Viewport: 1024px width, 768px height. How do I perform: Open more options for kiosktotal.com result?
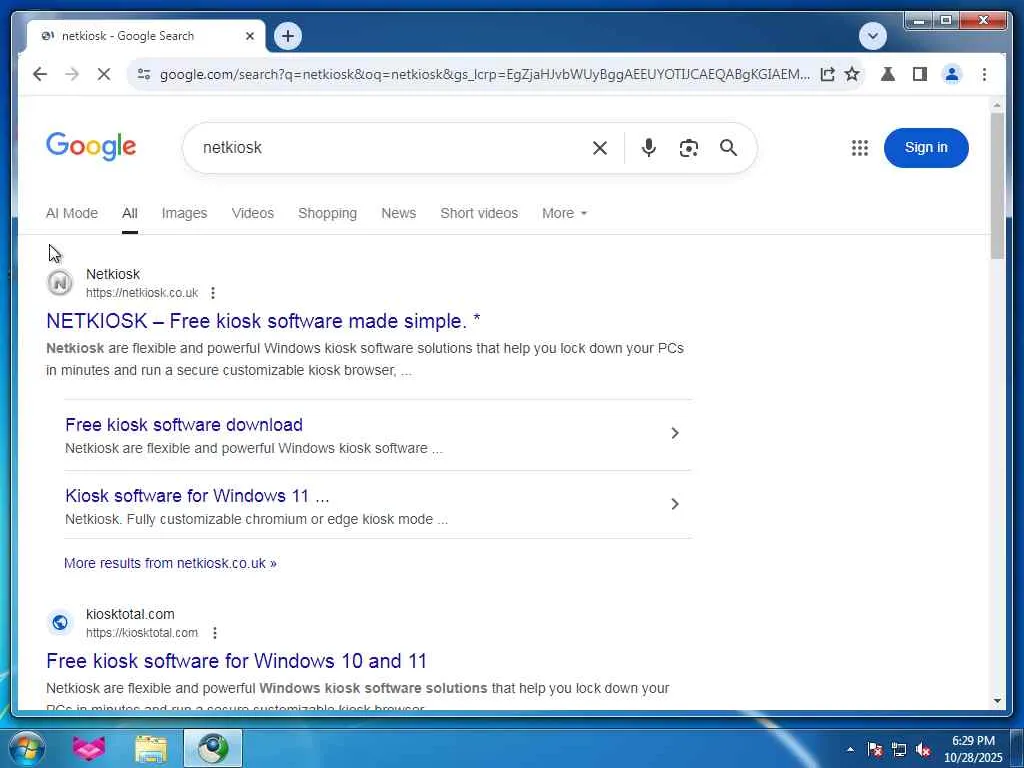pyautogui.click(x=215, y=633)
